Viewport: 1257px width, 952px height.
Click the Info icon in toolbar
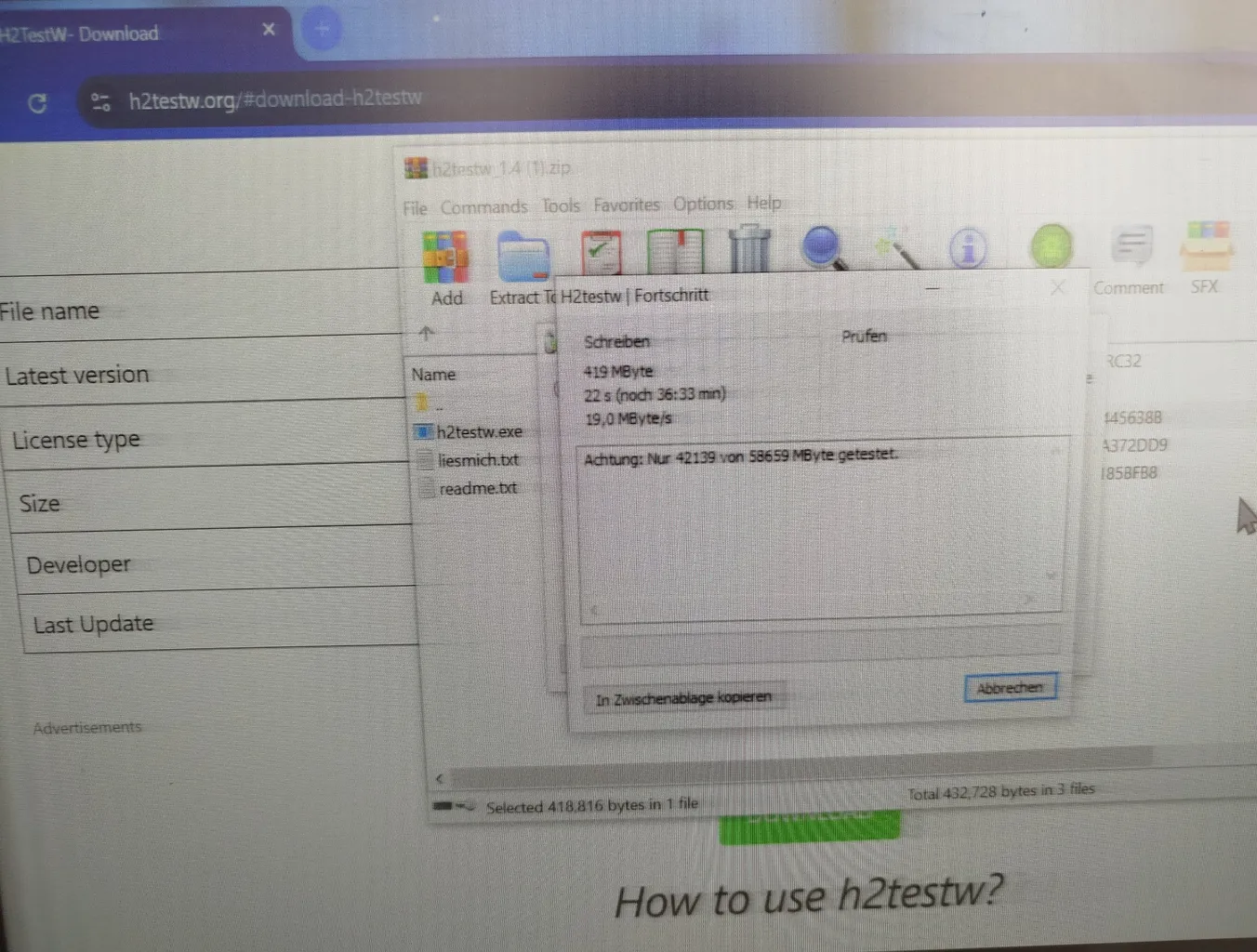968,248
